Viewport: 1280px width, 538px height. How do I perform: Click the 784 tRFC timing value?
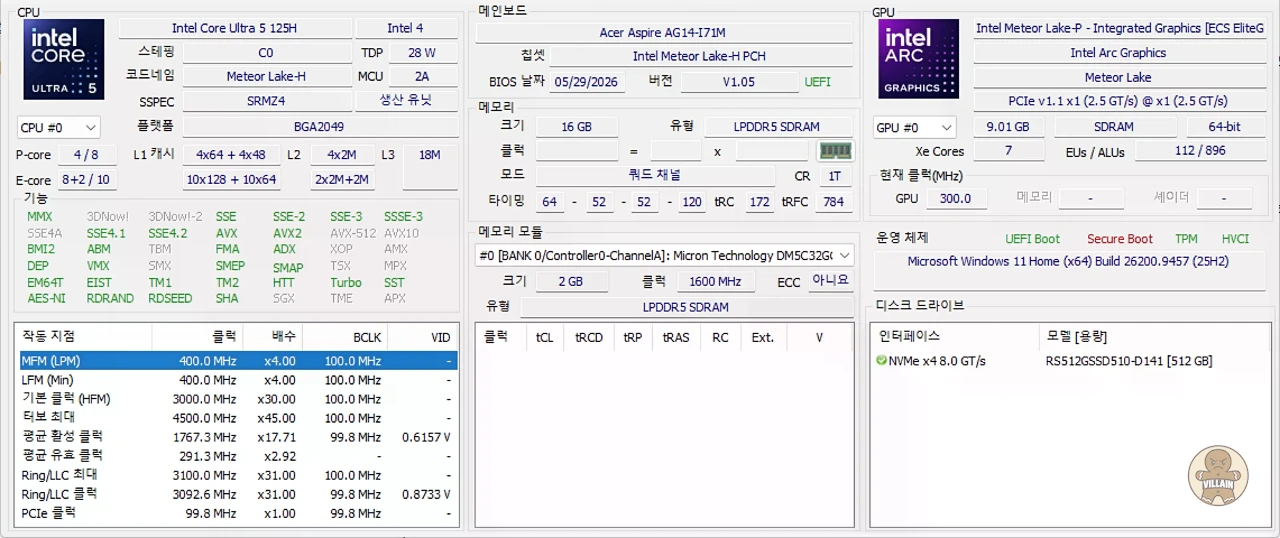coord(833,202)
